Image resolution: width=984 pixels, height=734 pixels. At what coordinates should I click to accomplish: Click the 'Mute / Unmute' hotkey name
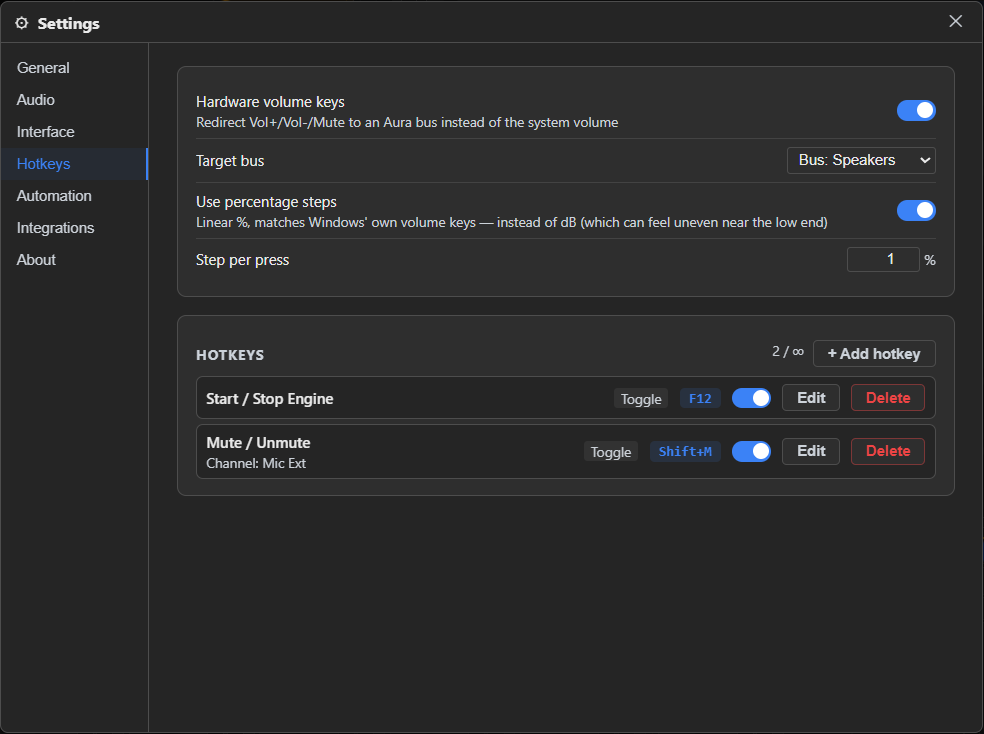click(258, 443)
